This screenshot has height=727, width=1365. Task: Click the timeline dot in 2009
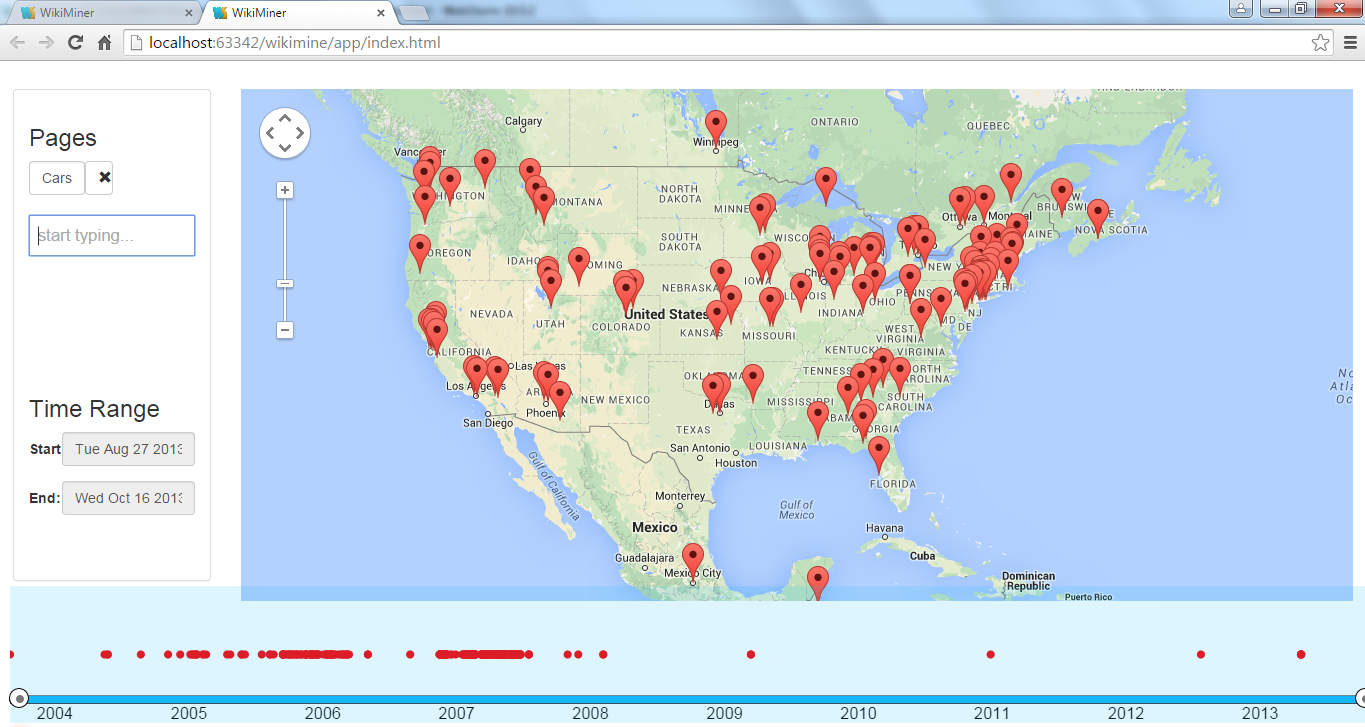click(x=751, y=654)
